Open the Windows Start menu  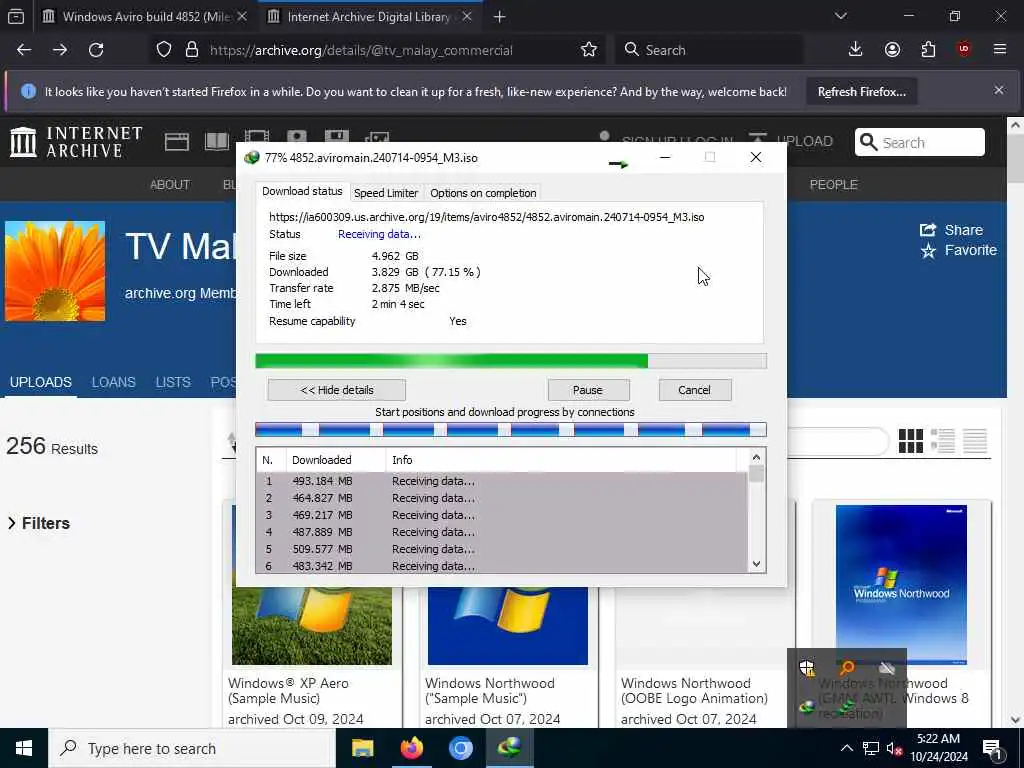click(24, 748)
